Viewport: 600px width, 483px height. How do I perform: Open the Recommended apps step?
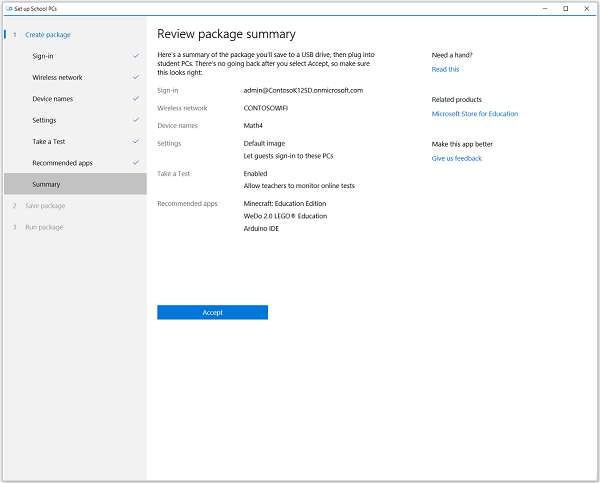tap(62, 163)
